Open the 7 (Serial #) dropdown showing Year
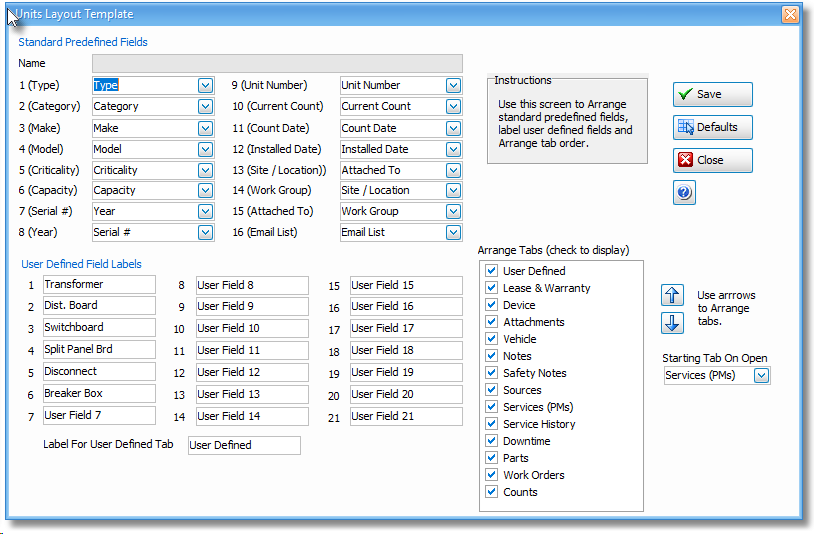The width and height of the screenshot is (814, 534). [x=206, y=211]
